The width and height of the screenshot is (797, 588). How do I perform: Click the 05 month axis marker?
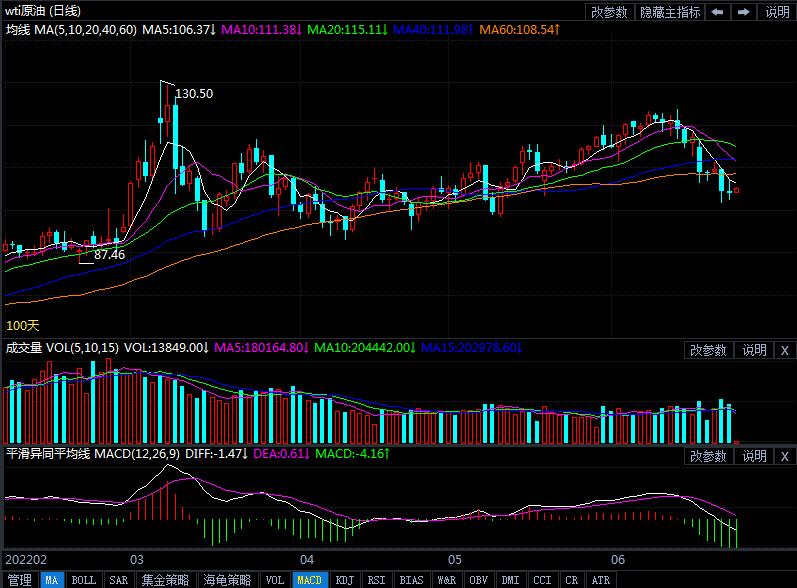[x=454, y=560]
